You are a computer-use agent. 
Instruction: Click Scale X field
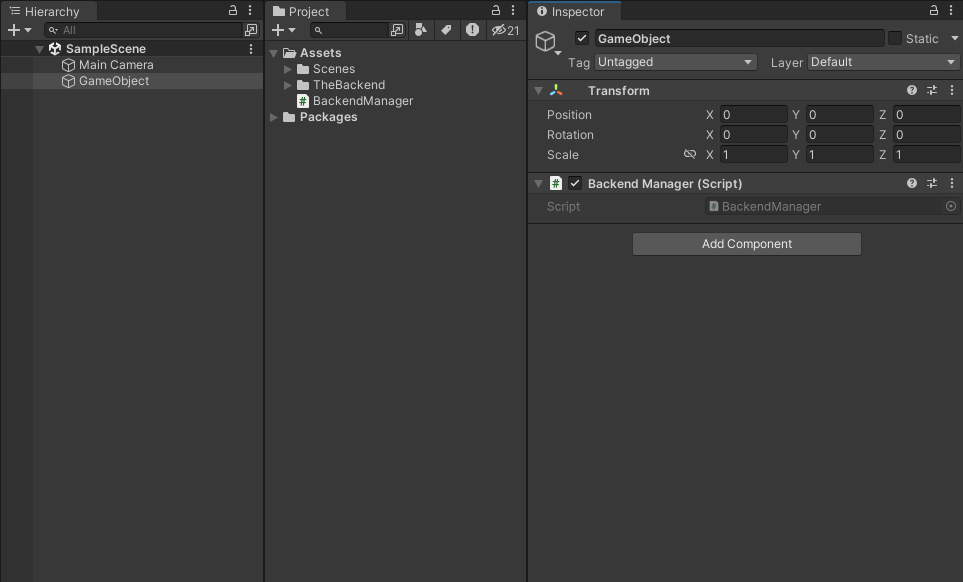[754, 155]
